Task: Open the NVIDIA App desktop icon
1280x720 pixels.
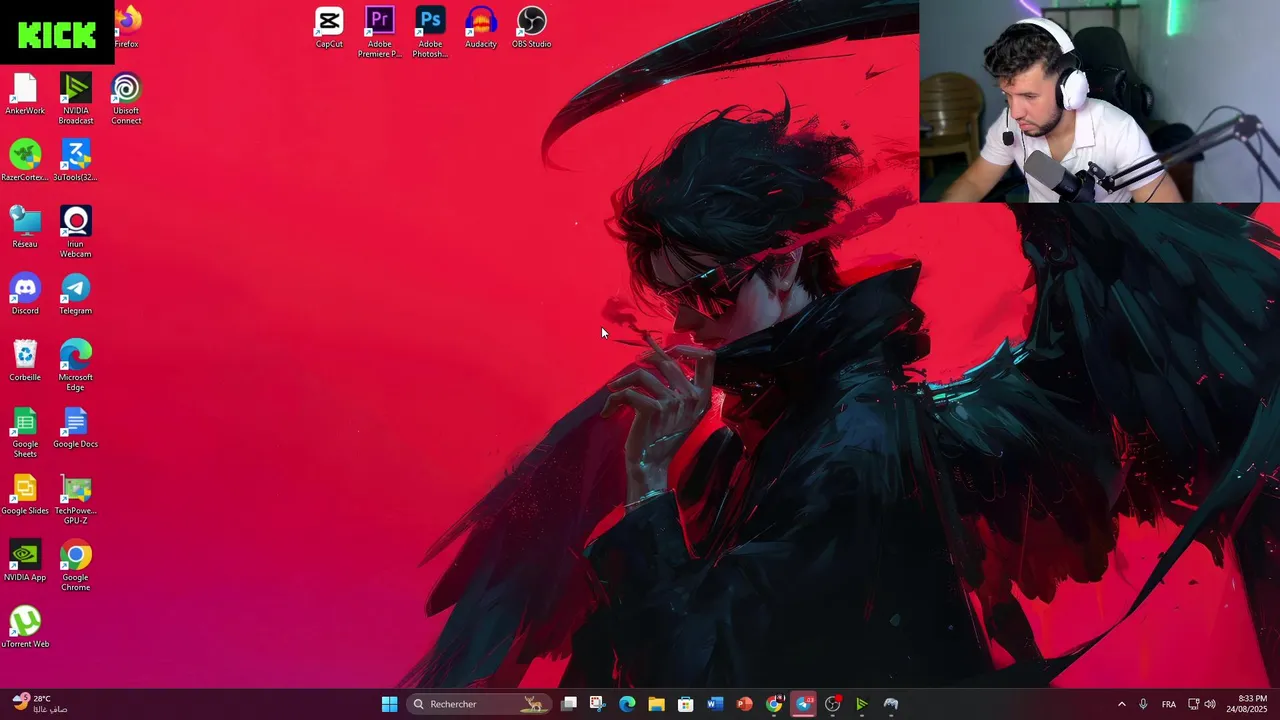Action: [25, 562]
